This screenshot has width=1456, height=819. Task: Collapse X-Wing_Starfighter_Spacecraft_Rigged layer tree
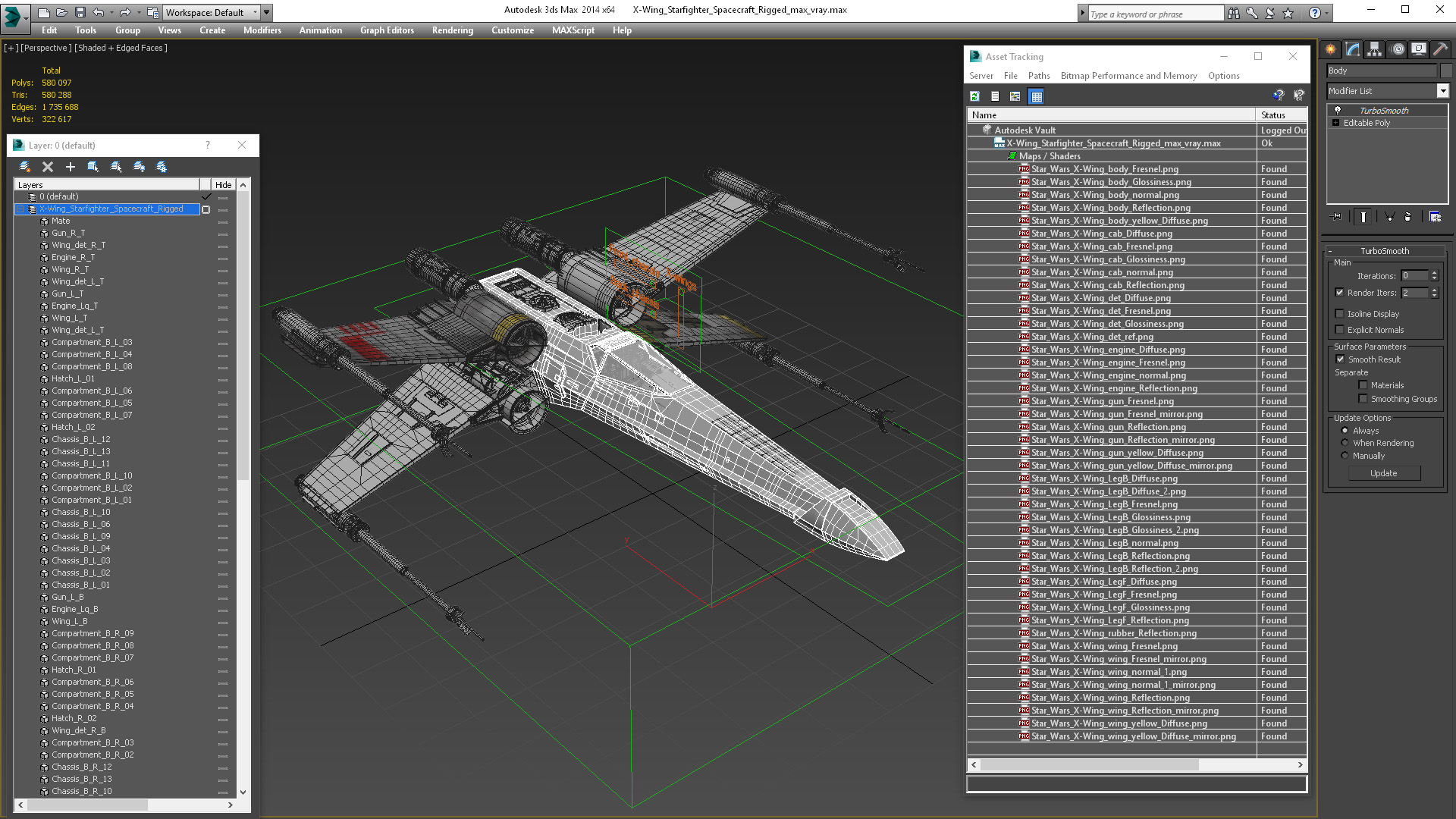coord(20,209)
